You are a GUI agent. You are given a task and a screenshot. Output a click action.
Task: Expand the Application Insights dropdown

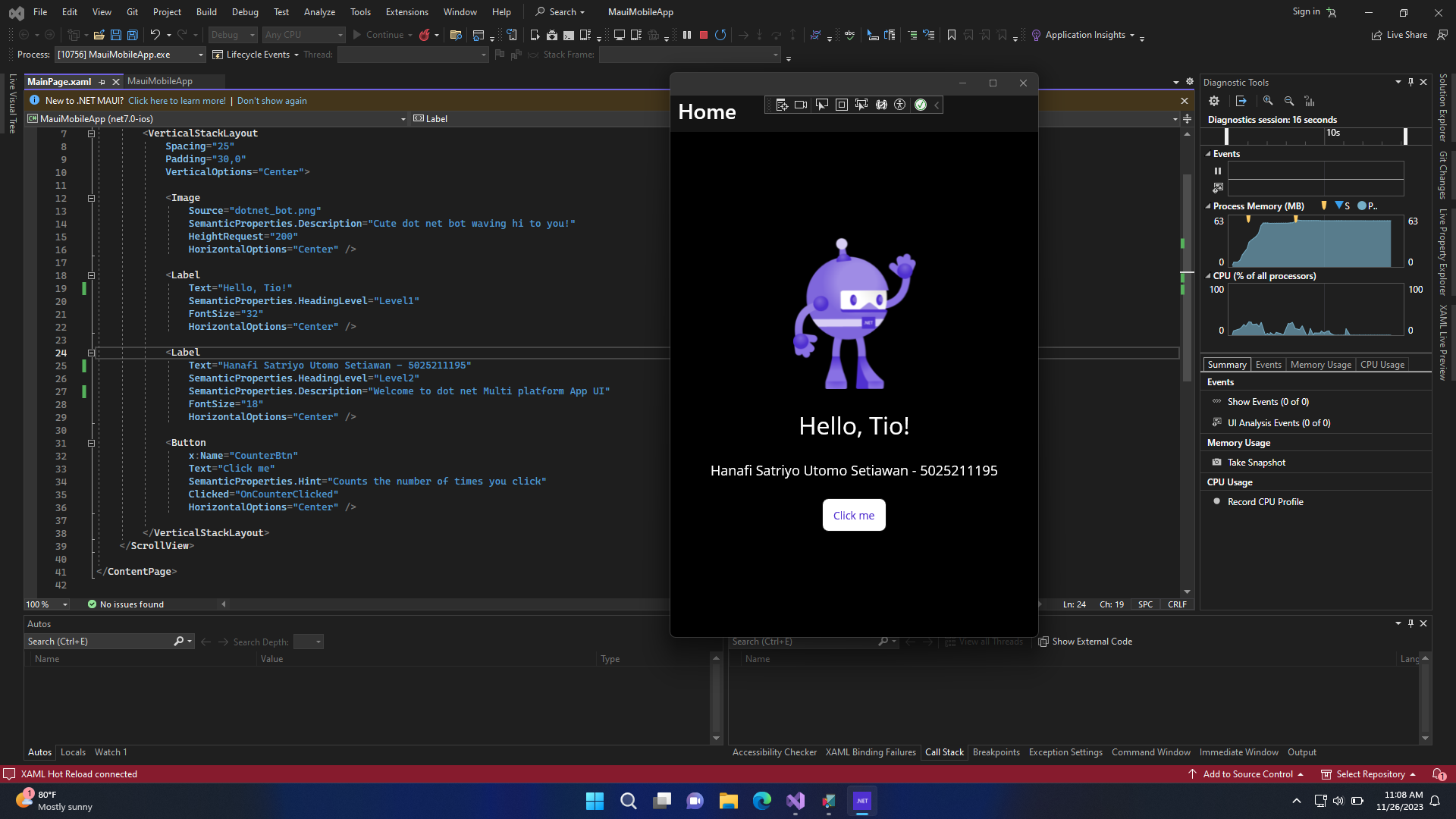(1132, 35)
